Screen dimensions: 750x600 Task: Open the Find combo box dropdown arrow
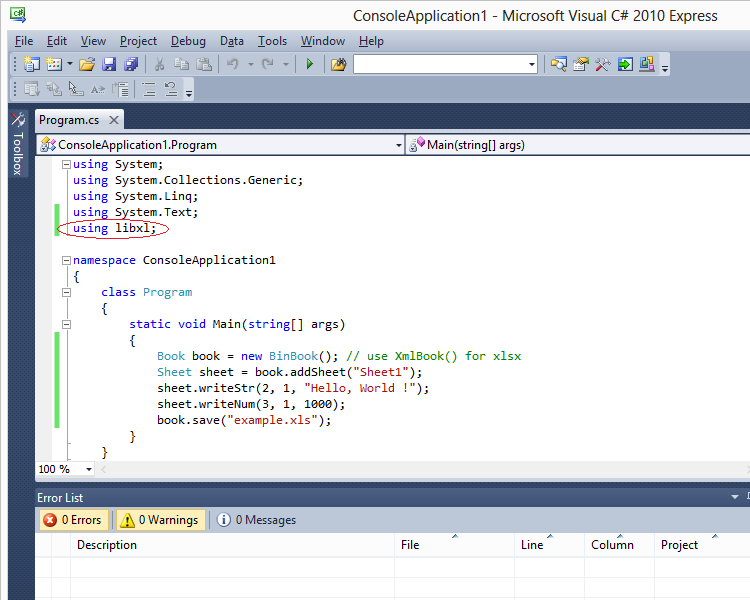coord(532,64)
